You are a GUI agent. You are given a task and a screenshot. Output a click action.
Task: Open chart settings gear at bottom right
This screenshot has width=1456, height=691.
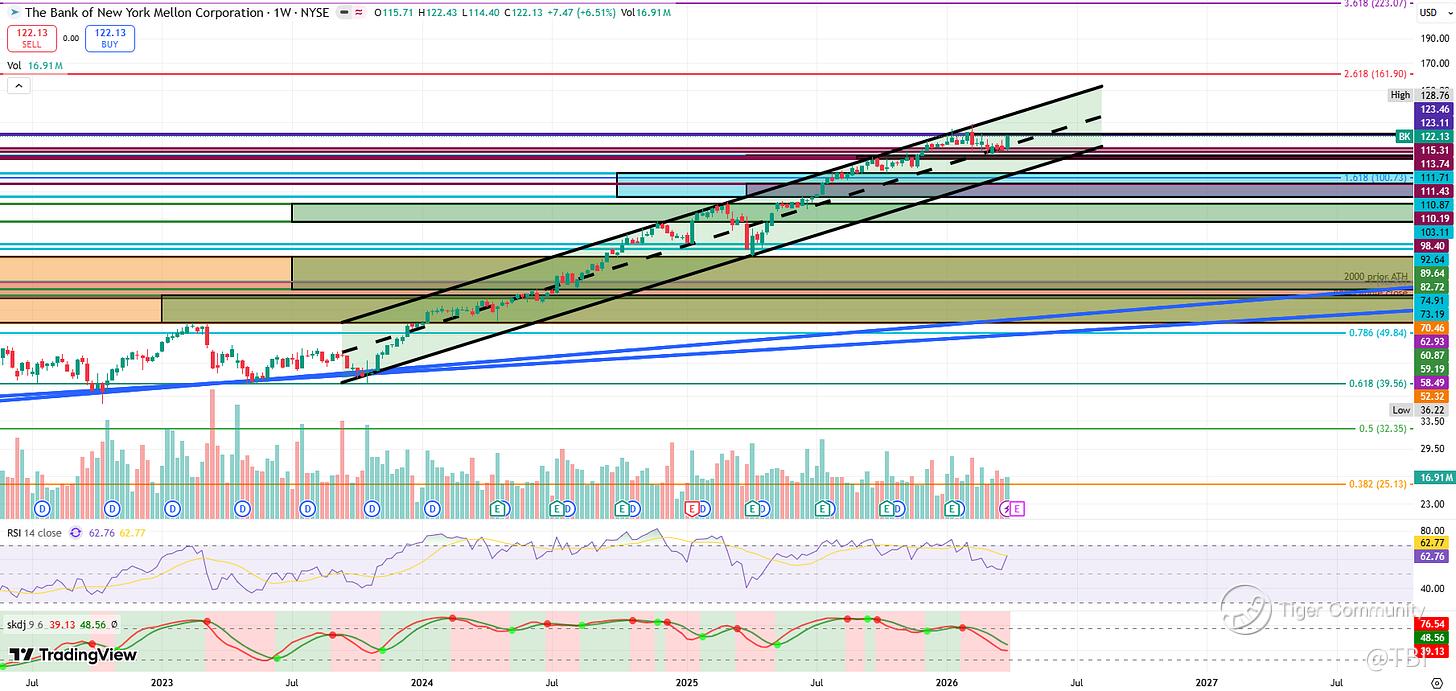[x=1437, y=681]
